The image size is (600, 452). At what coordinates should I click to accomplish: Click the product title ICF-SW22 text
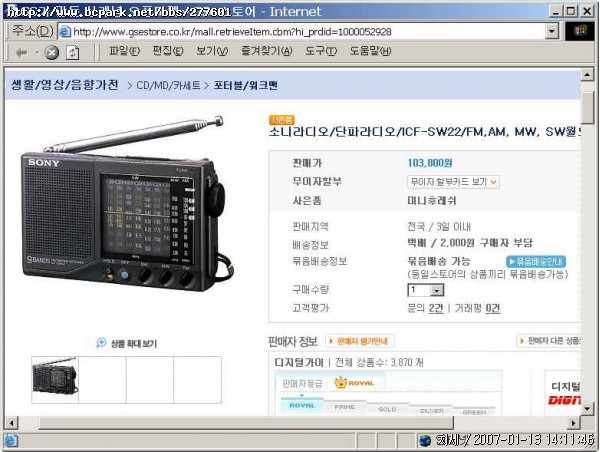click(424, 132)
